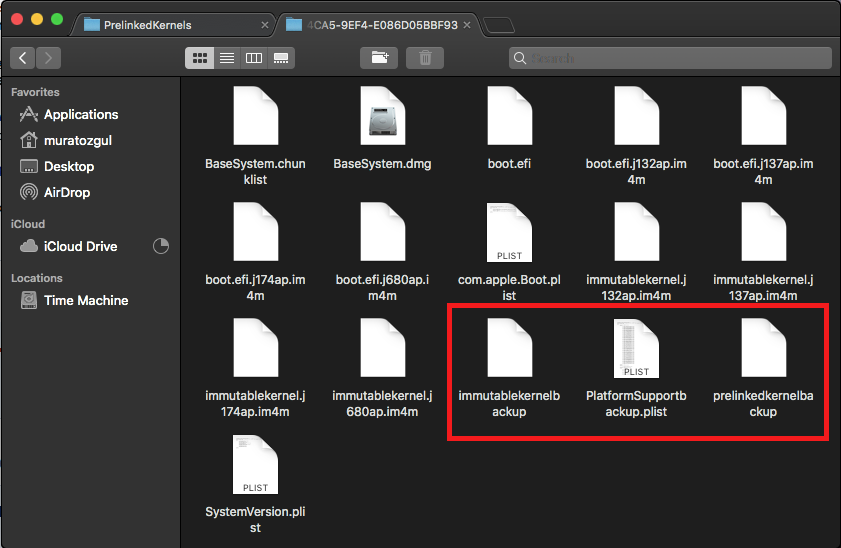Switch to gallery cover flow view
The width and height of the screenshot is (841, 548).
tap(281, 58)
